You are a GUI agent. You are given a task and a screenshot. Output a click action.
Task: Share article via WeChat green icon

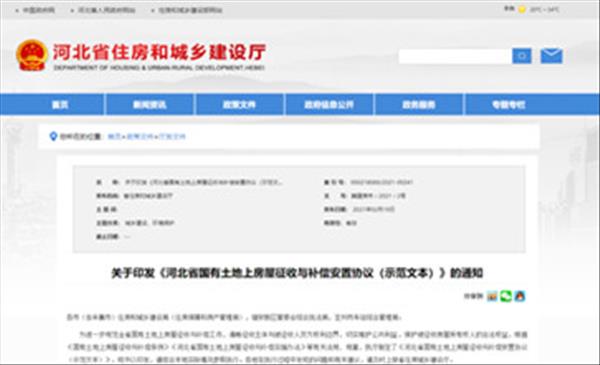click(x=506, y=296)
